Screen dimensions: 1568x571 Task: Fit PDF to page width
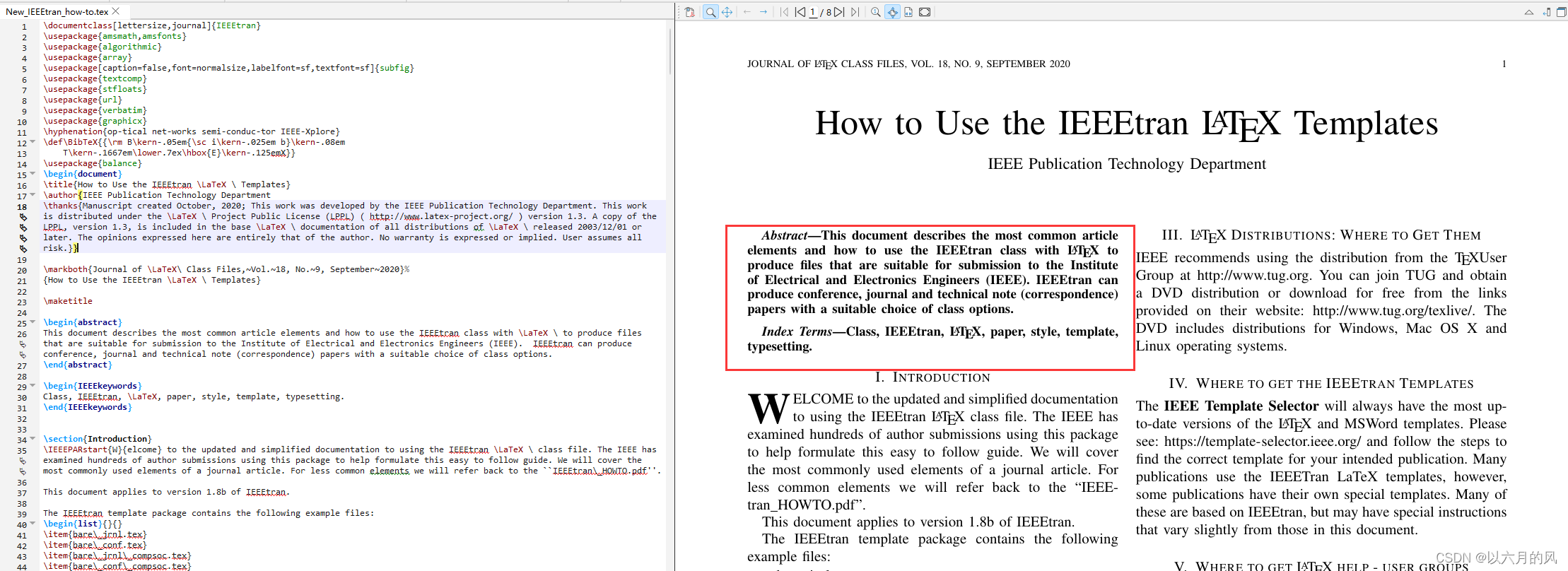pyautogui.click(x=908, y=12)
